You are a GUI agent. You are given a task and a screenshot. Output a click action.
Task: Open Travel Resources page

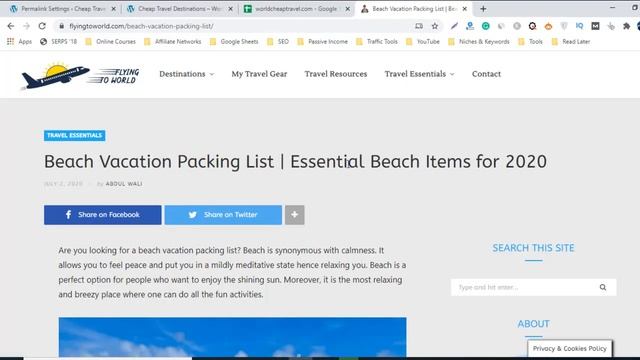click(336, 74)
